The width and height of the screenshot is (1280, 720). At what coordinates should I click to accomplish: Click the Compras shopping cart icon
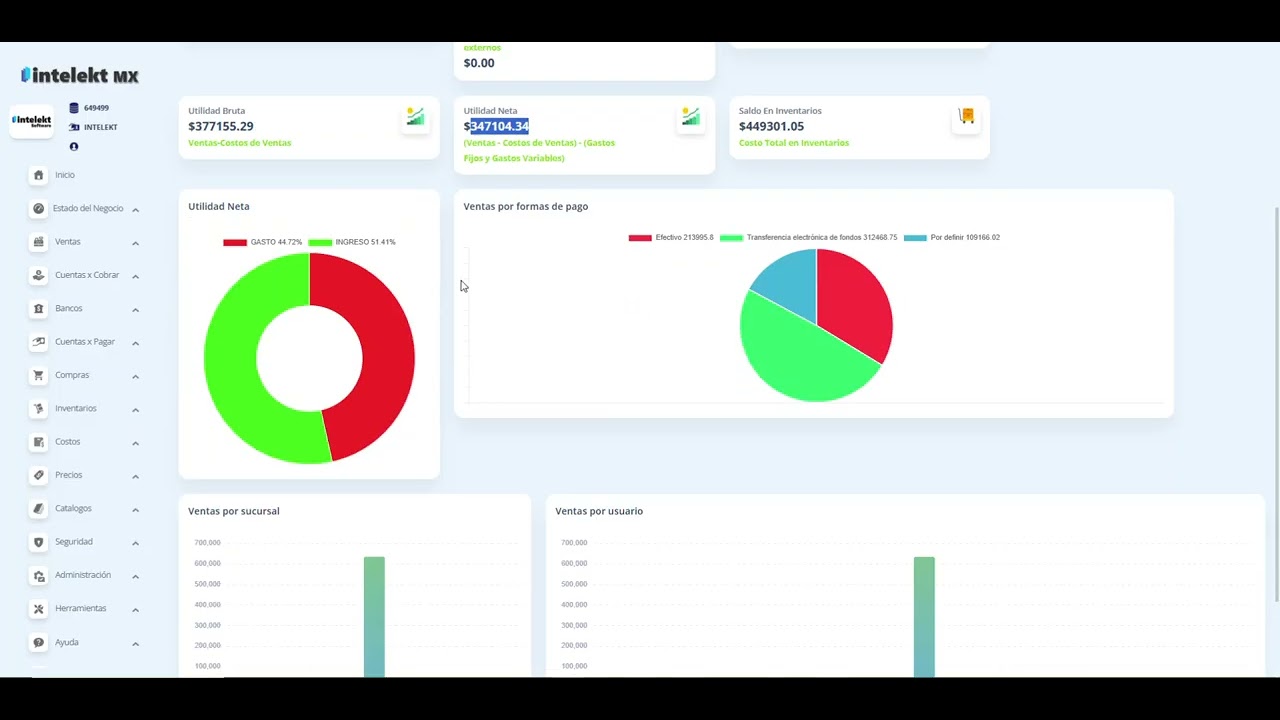38,375
